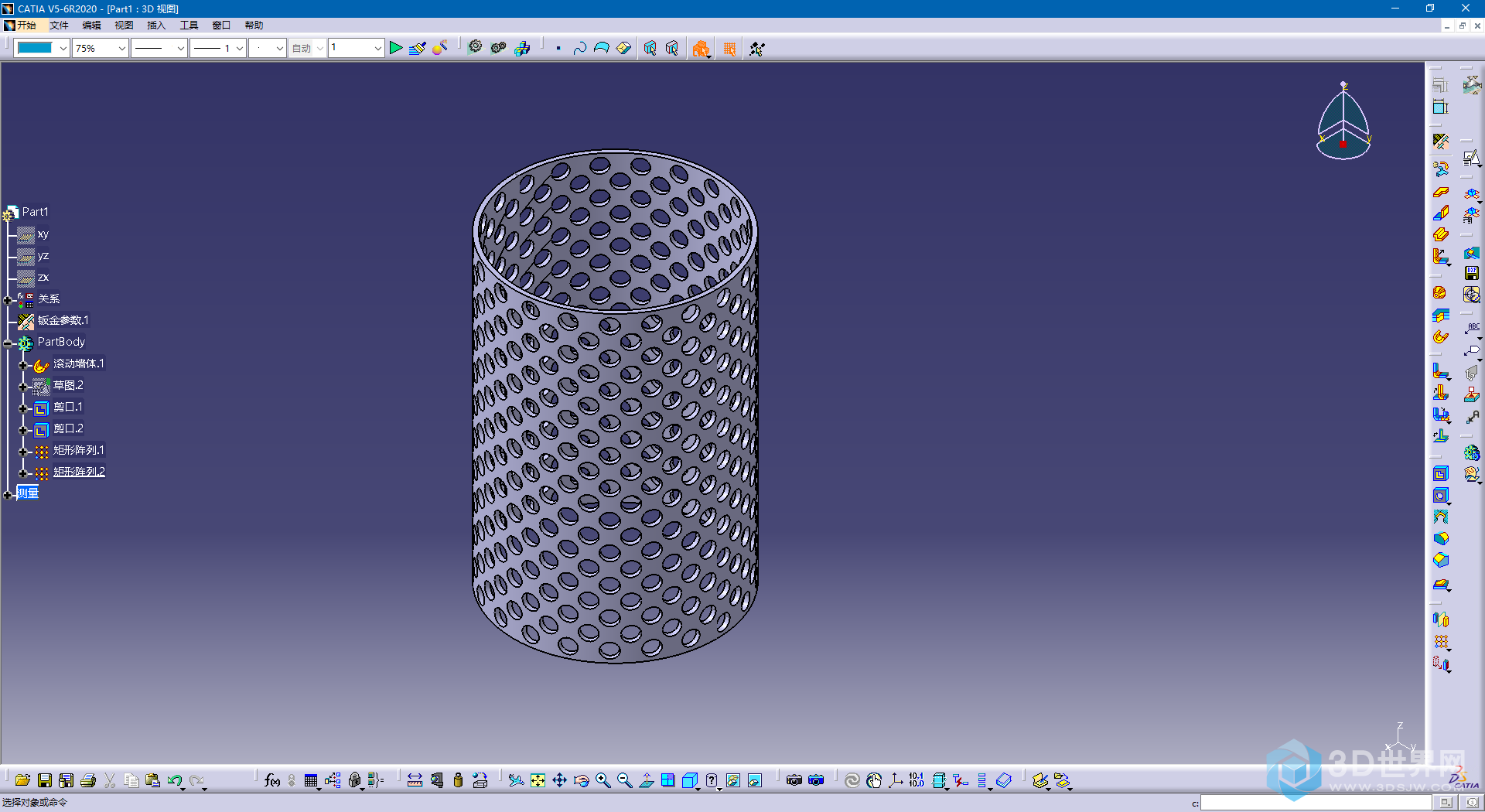Click the Open file folder icon
1485x812 pixels.
(x=22, y=780)
